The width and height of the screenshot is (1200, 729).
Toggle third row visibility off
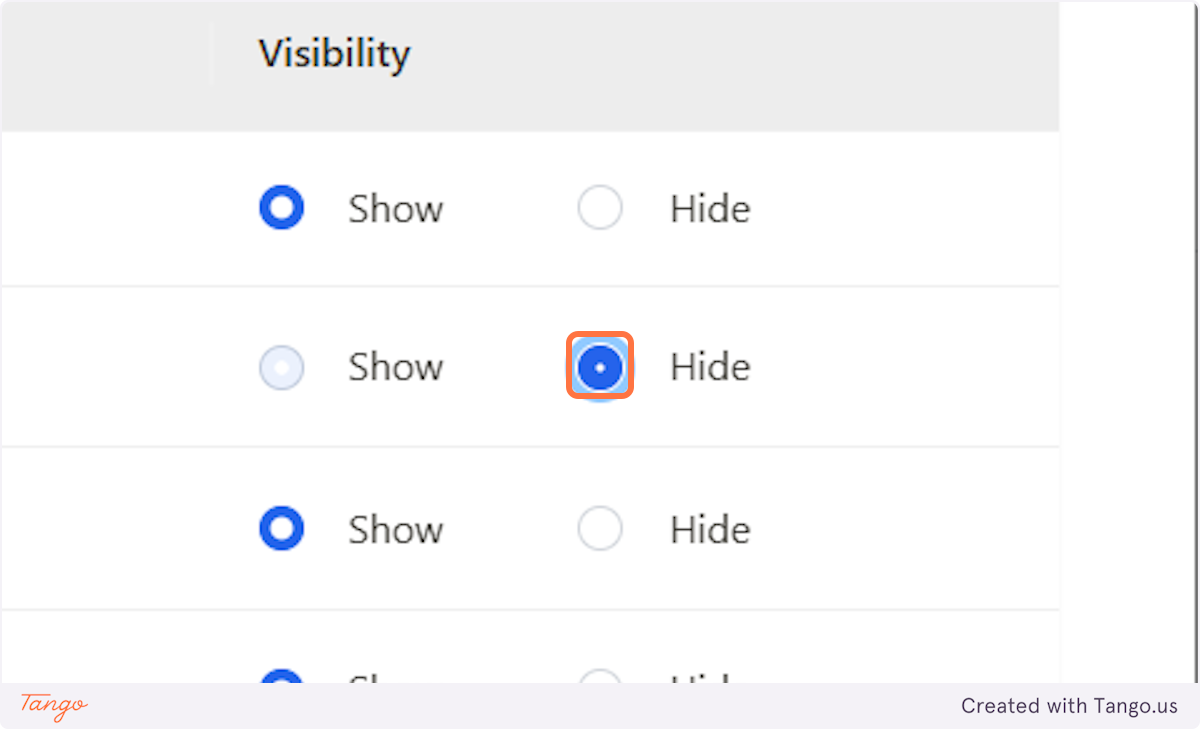click(x=600, y=528)
